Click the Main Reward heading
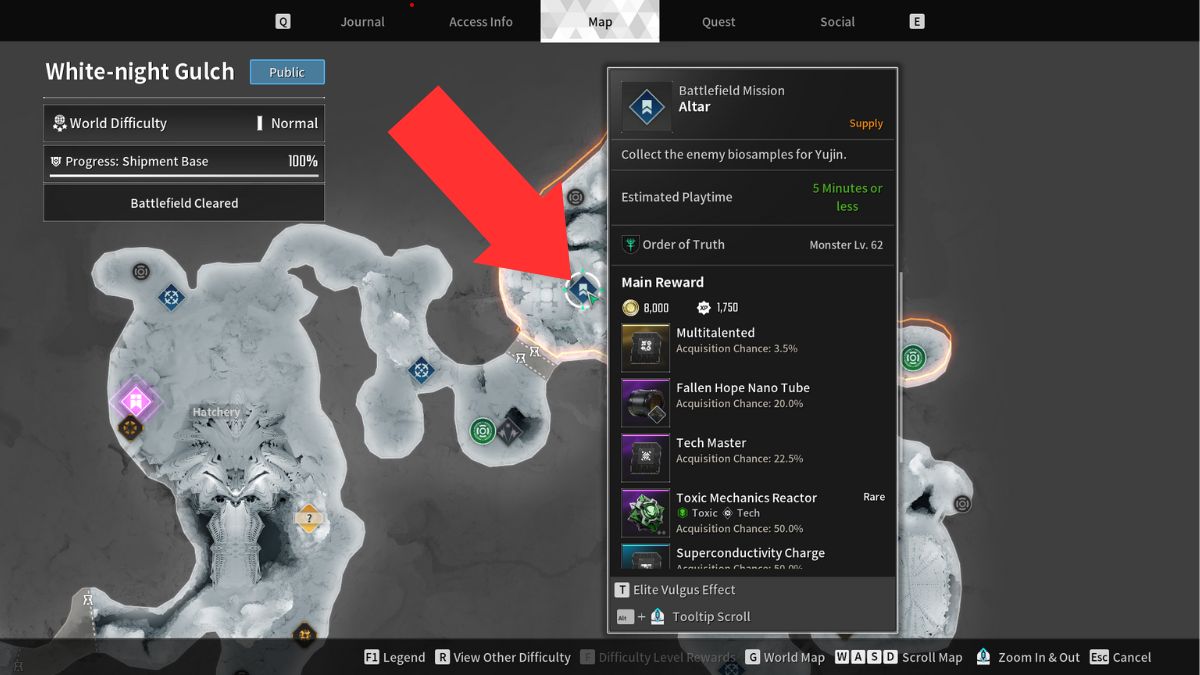Viewport: 1200px width, 675px height. tap(662, 282)
